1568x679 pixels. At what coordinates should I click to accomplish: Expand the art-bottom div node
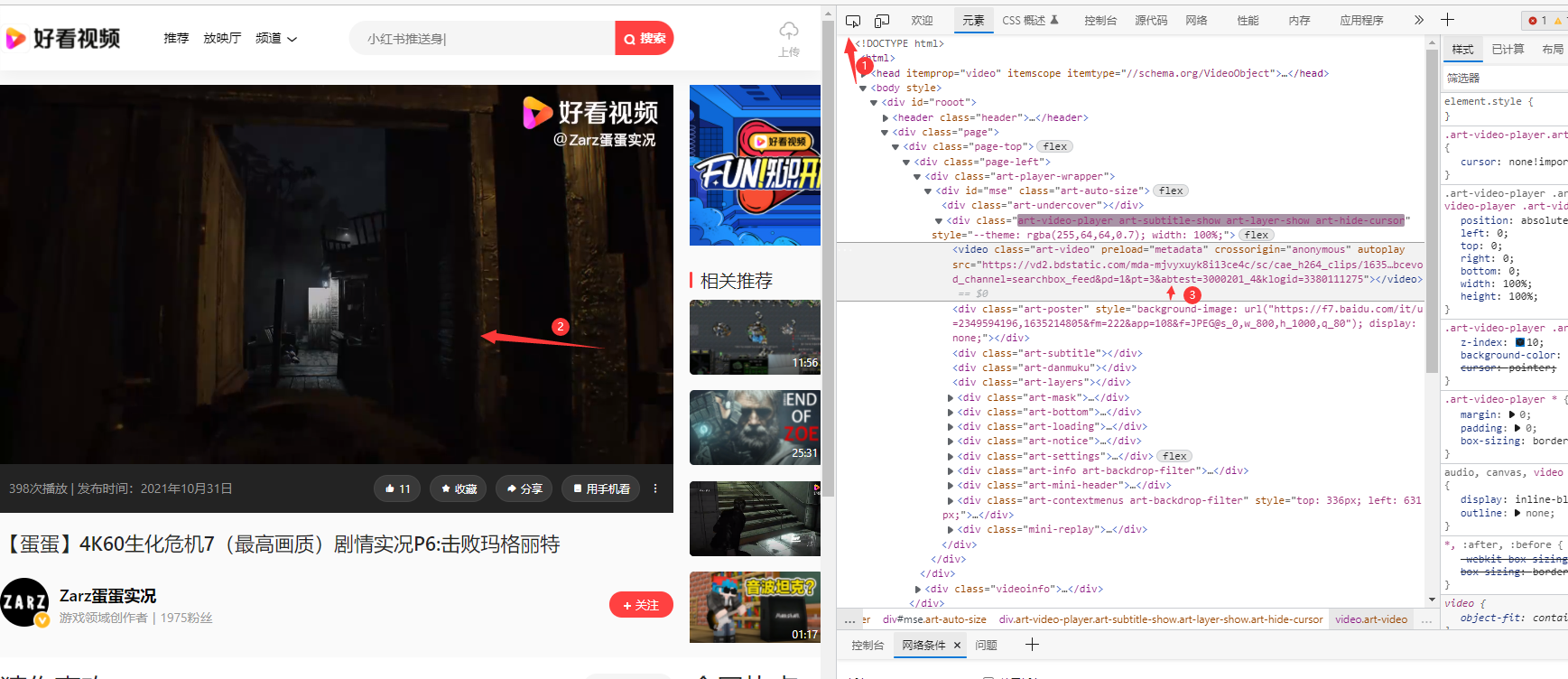pos(951,413)
